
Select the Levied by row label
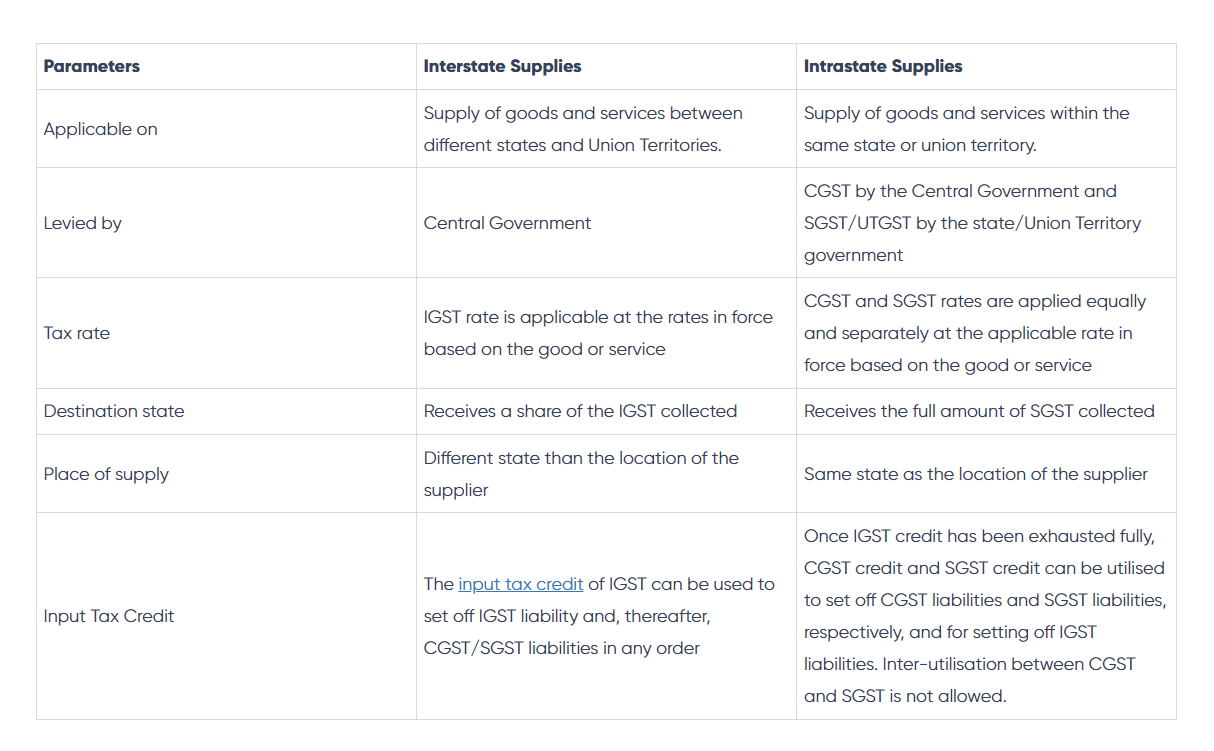click(x=82, y=223)
